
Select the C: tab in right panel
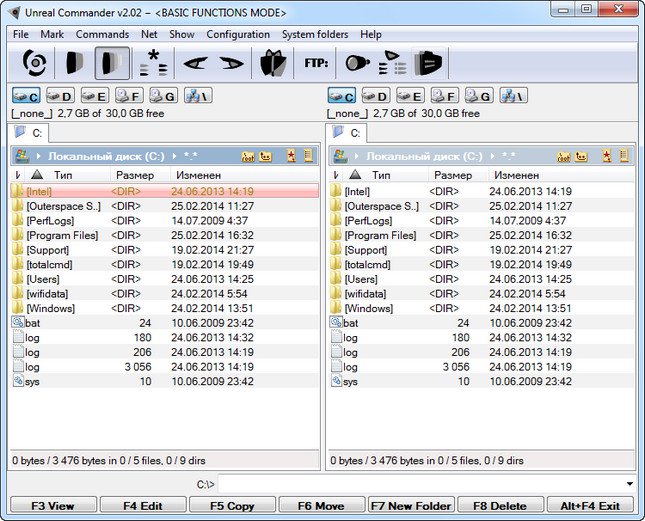347,133
